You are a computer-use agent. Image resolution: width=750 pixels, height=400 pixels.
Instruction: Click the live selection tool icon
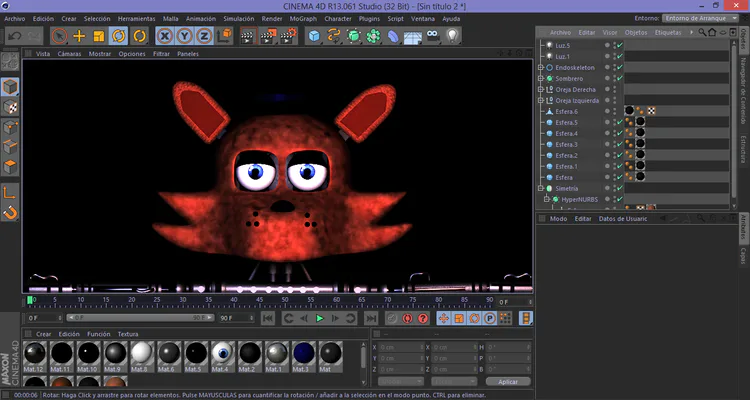(59, 36)
